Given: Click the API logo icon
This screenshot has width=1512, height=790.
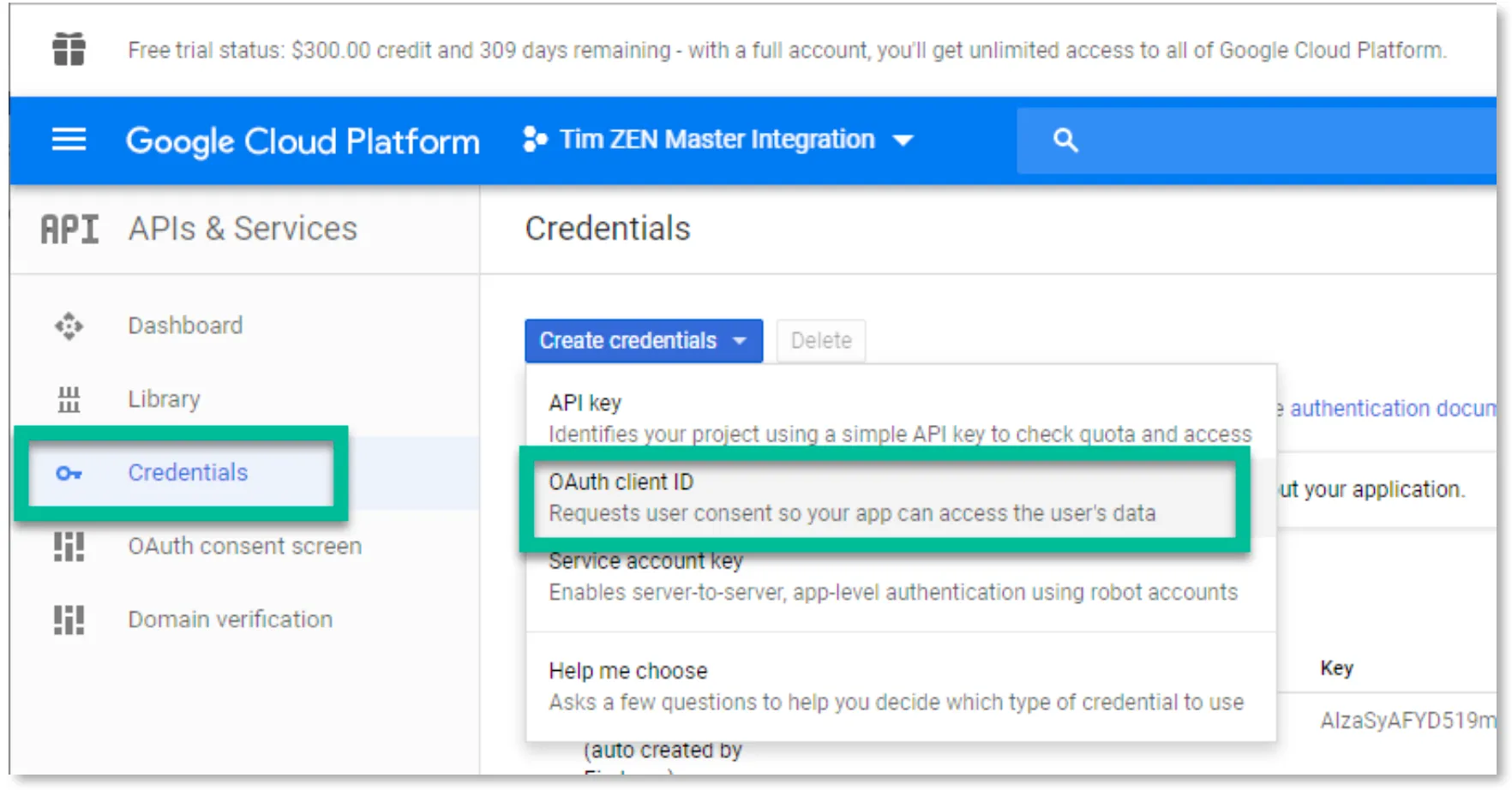Looking at the screenshot, I should click(69, 229).
